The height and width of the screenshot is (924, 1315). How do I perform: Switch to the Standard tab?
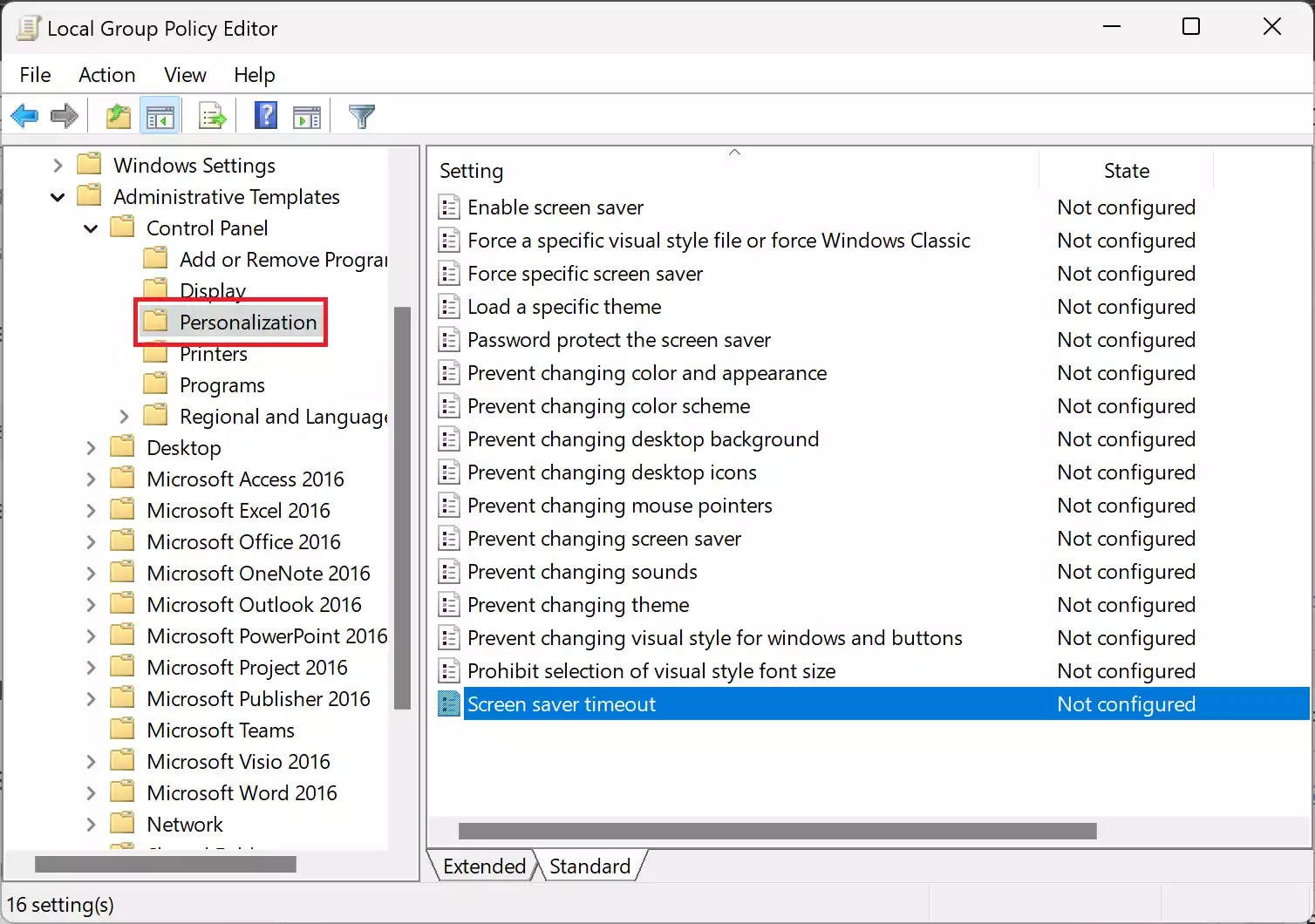point(589,866)
